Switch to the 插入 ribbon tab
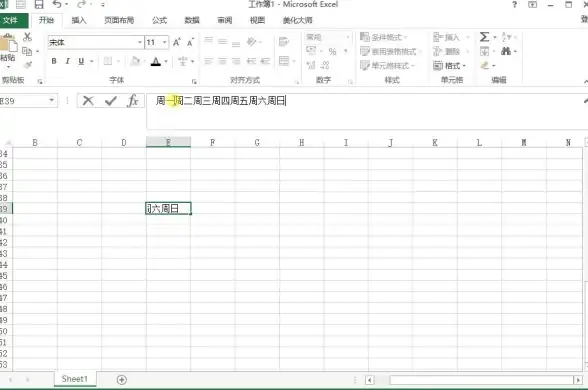588x390 pixels. [79, 20]
